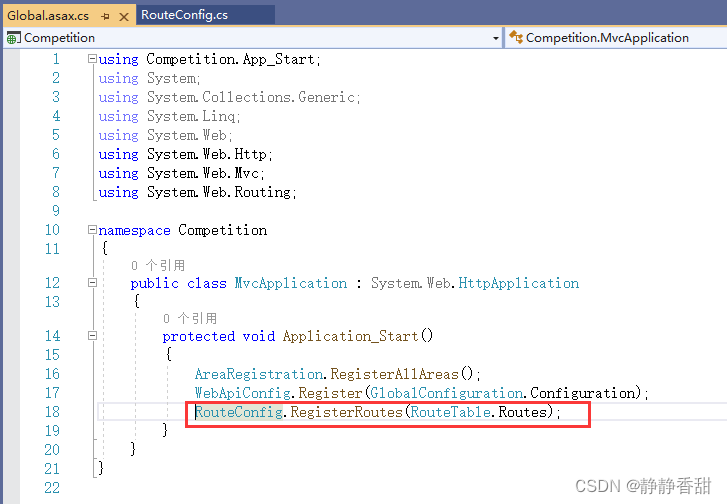
Task: Click RouteConfig in line 18
Action: [x=239, y=412]
